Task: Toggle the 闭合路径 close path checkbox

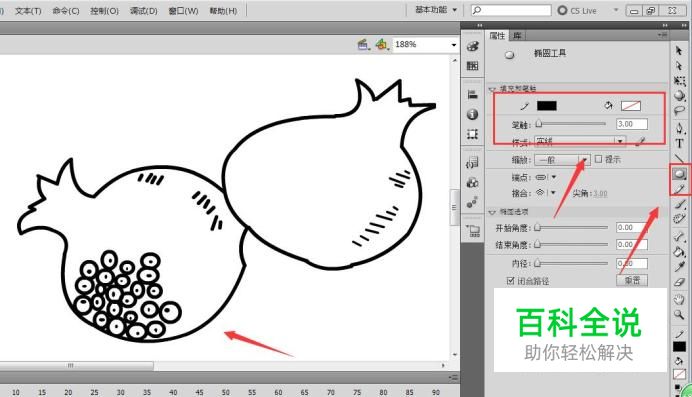Action: [x=511, y=281]
